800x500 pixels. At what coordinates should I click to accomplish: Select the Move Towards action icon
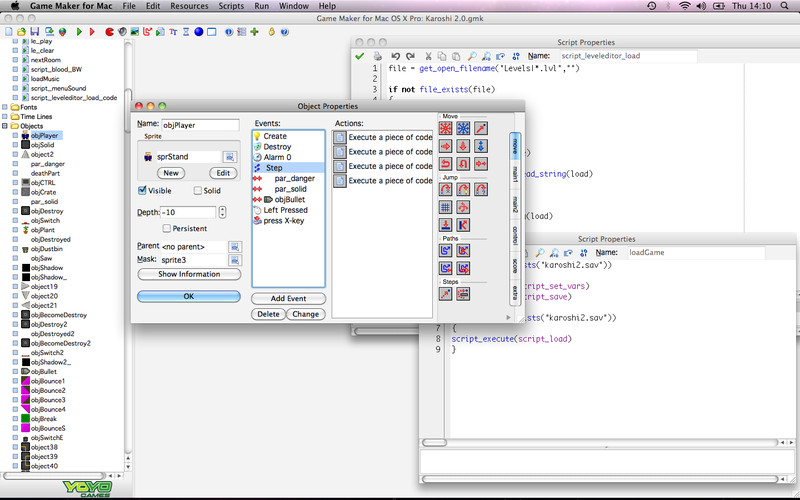click(x=481, y=128)
